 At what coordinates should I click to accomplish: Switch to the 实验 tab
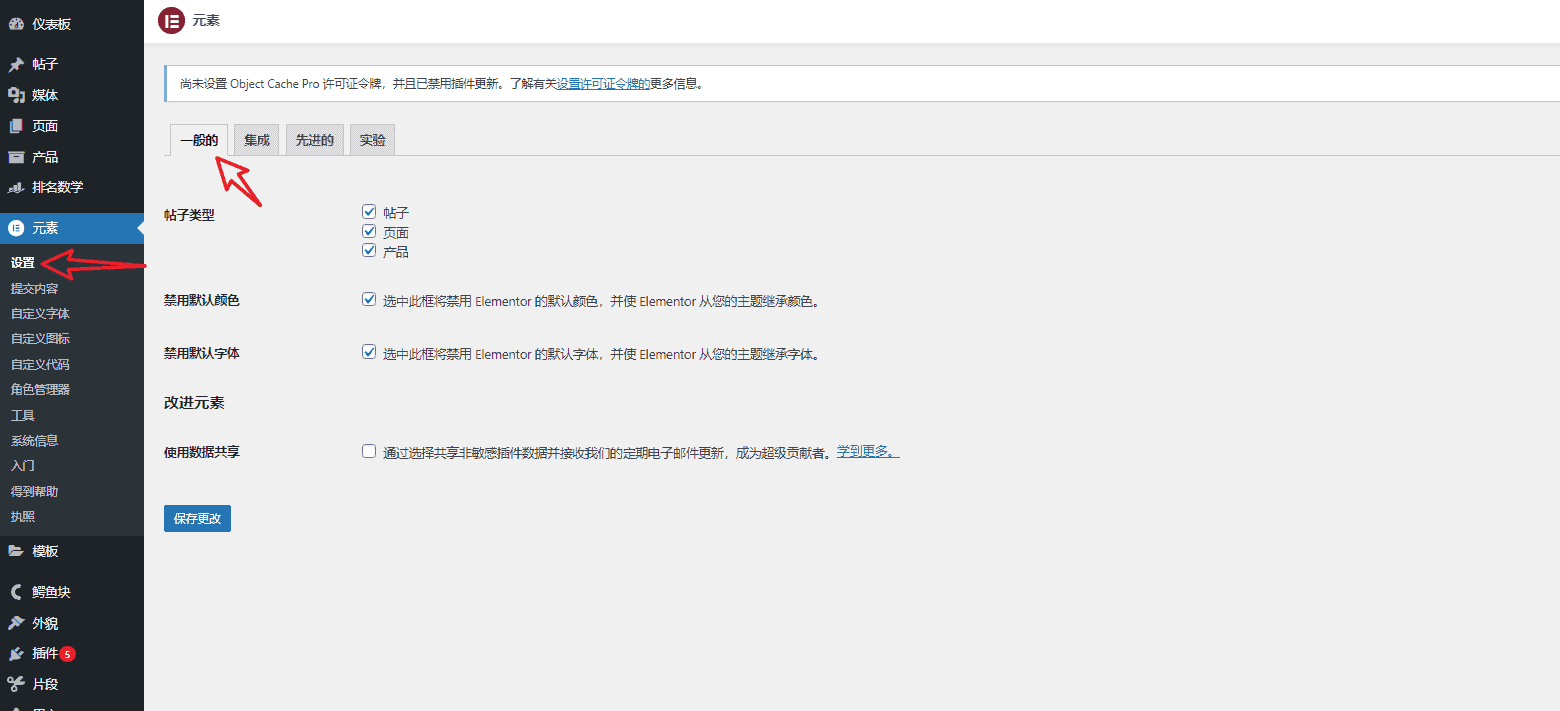coord(373,140)
